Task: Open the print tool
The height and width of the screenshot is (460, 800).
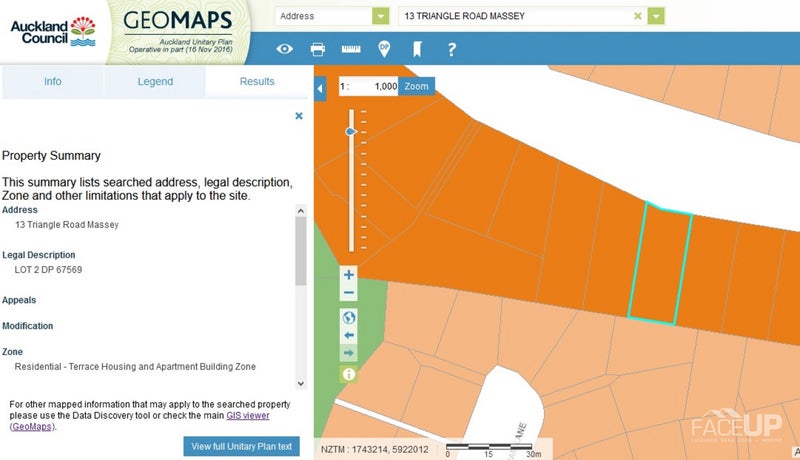Action: point(317,49)
